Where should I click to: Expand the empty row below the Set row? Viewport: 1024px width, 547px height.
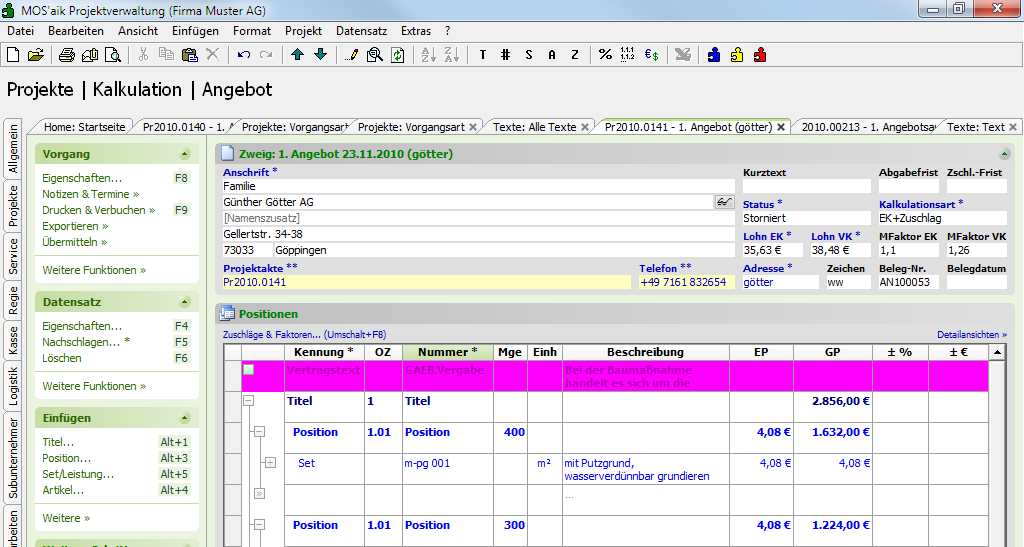pyautogui.click(x=259, y=493)
